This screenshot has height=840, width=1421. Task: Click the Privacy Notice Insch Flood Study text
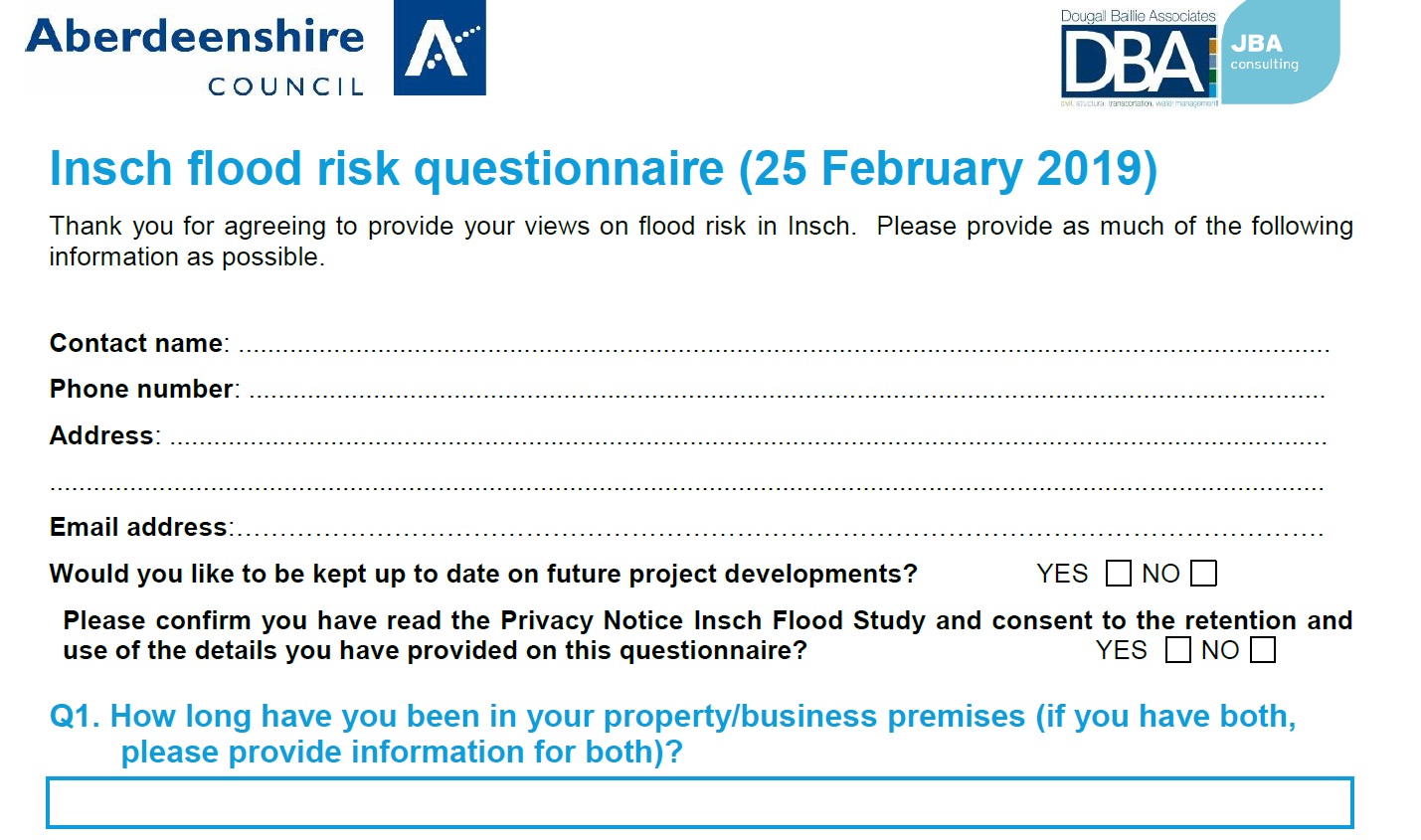[x=713, y=620]
